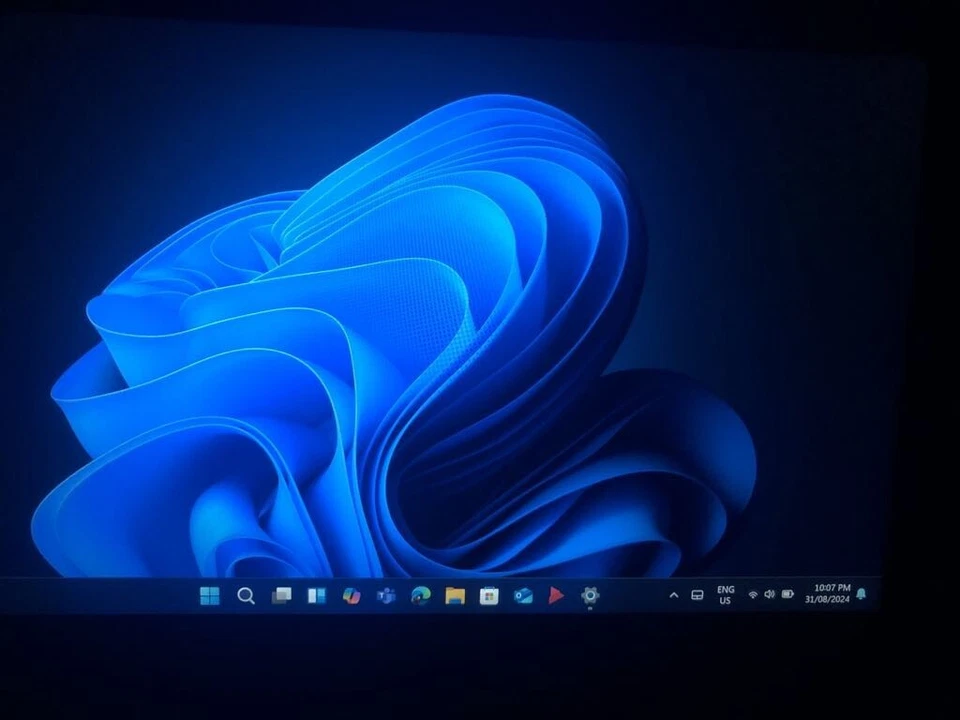Check battery status in system tray

pyautogui.click(x=787, y=593)
